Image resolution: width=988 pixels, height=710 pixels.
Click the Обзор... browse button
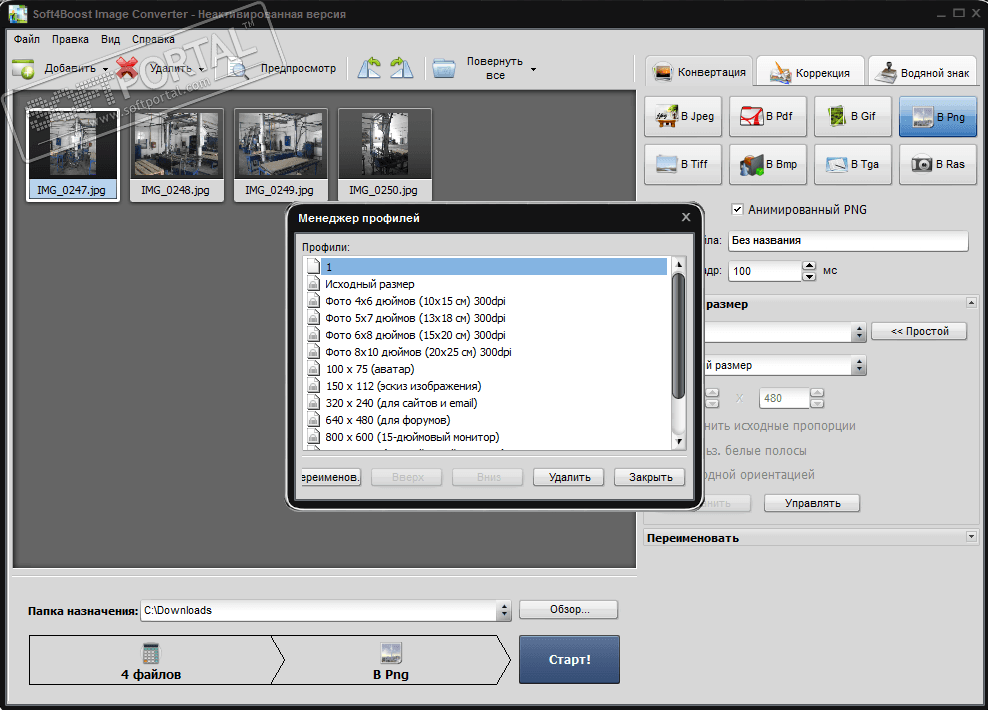pos(568,609)
